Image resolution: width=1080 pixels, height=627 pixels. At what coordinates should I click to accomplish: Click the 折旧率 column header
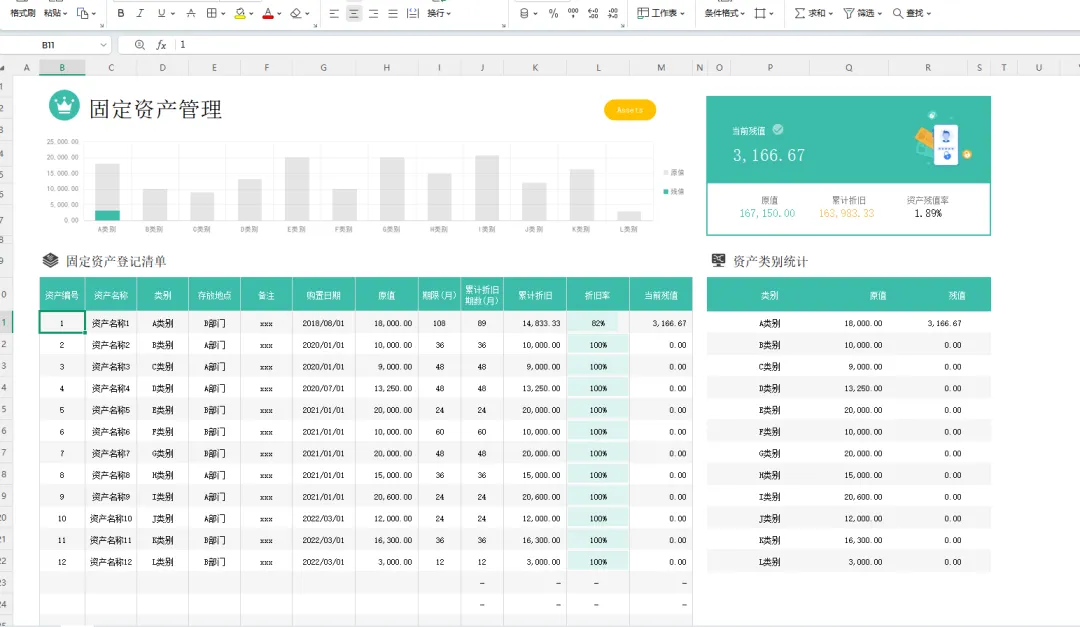598,295
